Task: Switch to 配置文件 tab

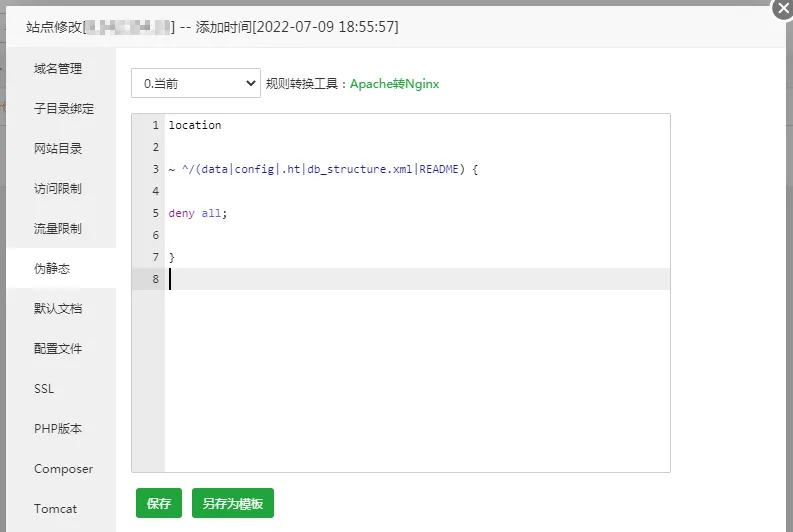Action: click(x=58, y=349)
